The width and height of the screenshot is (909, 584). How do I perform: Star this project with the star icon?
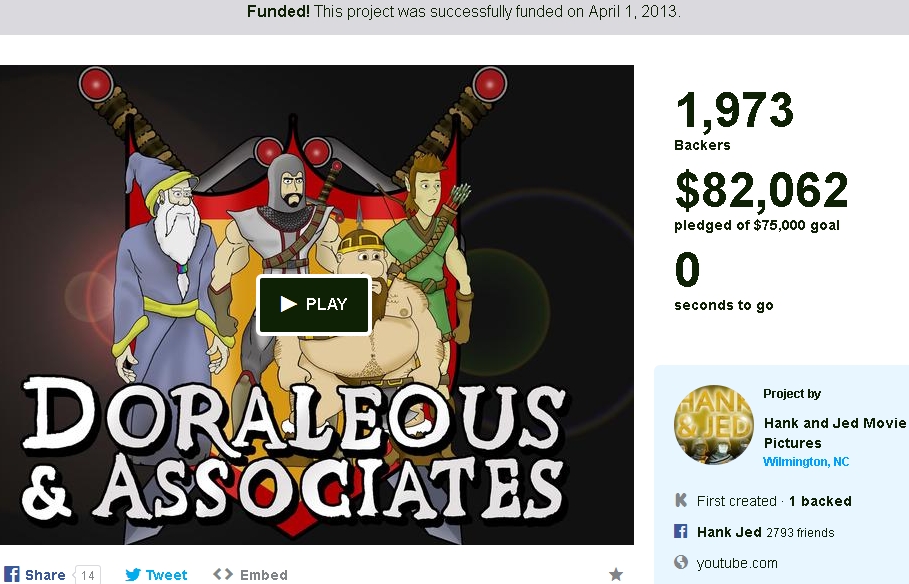coord(616,574)
